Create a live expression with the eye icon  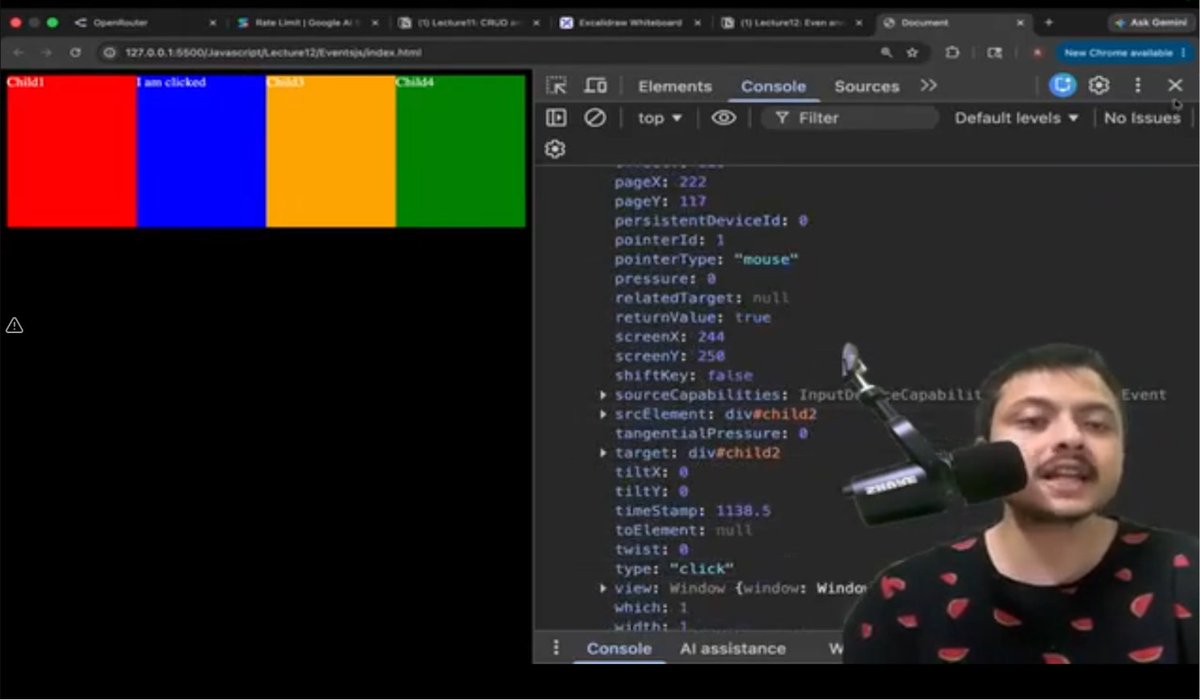pos(723,118)
